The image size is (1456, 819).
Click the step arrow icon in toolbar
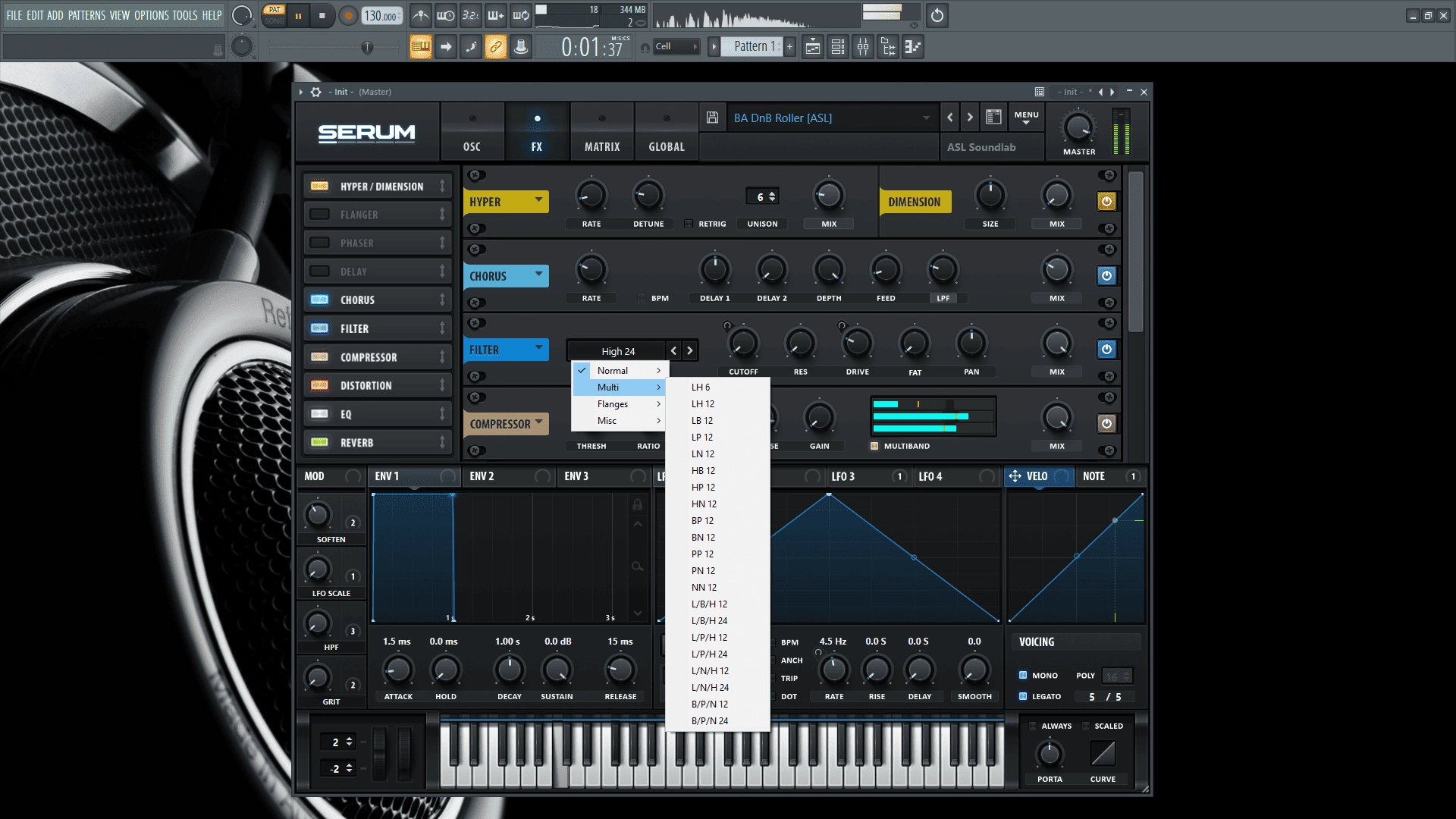[446, 47]
